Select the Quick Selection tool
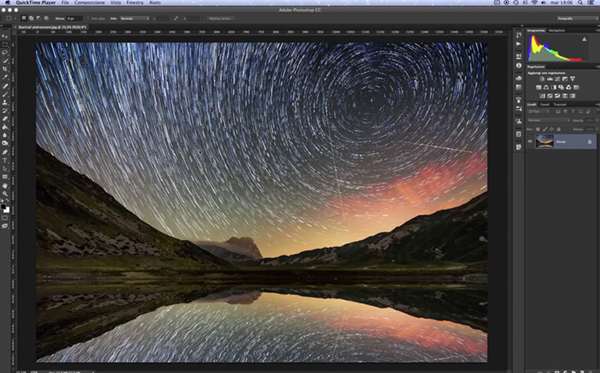 5,61
